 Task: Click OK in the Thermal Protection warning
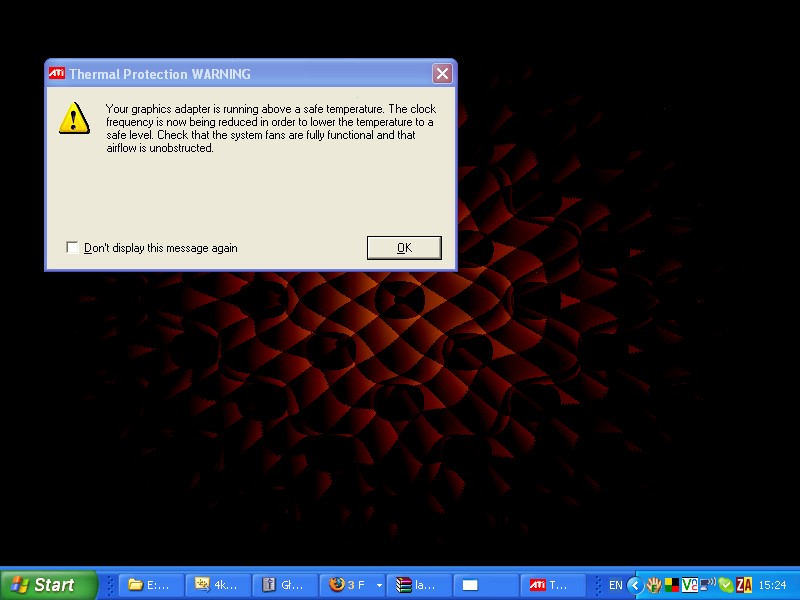tap(404, 248)
